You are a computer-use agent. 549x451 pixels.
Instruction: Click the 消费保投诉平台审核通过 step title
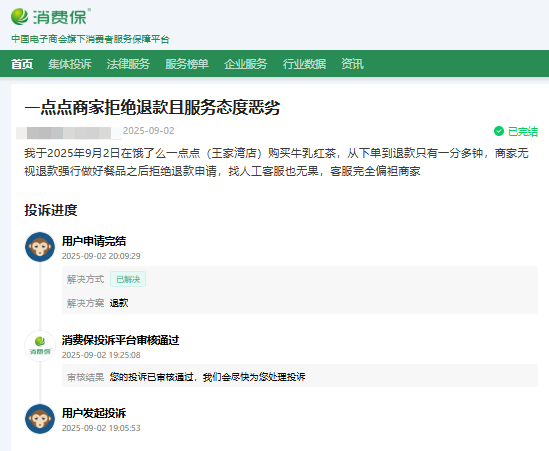pyautogui.click(x=120, y=340)
